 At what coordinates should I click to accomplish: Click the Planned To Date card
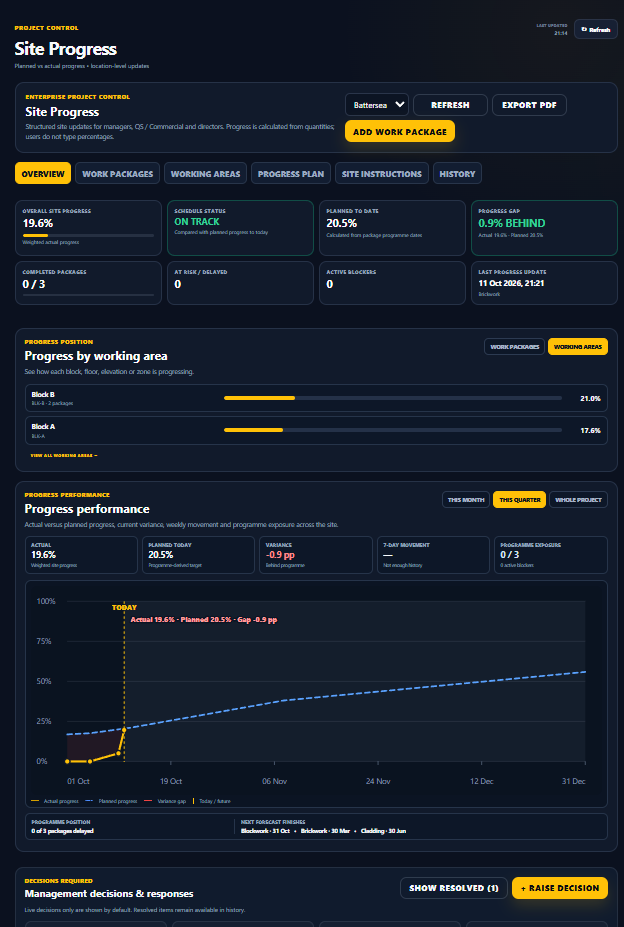click(x=392, y=228)
